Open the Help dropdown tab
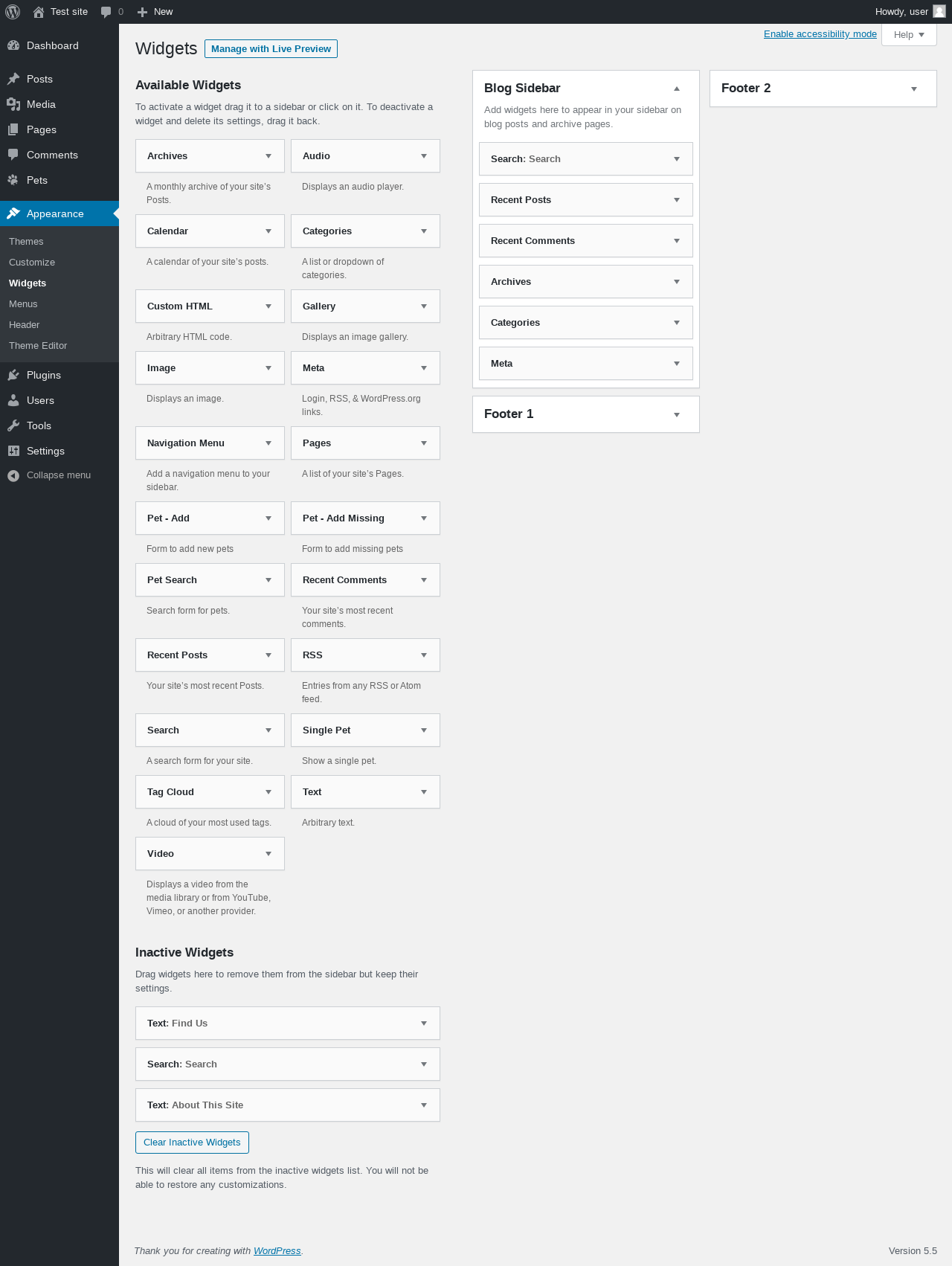Viewport: 952px width, 1266px height. [x=909, y=34]
